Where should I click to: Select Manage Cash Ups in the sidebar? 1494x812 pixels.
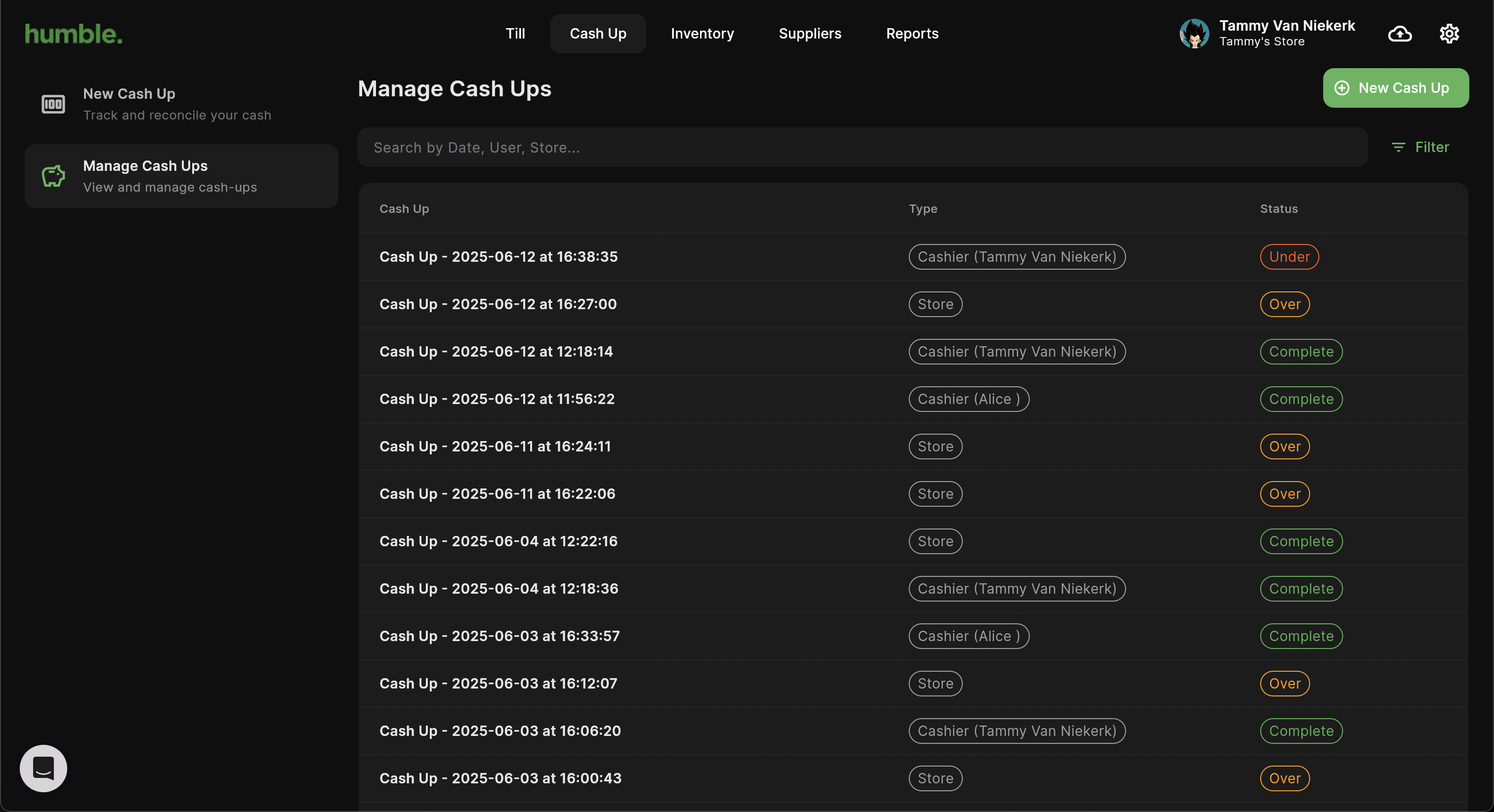pyautogui.click(x=181, y=176)
